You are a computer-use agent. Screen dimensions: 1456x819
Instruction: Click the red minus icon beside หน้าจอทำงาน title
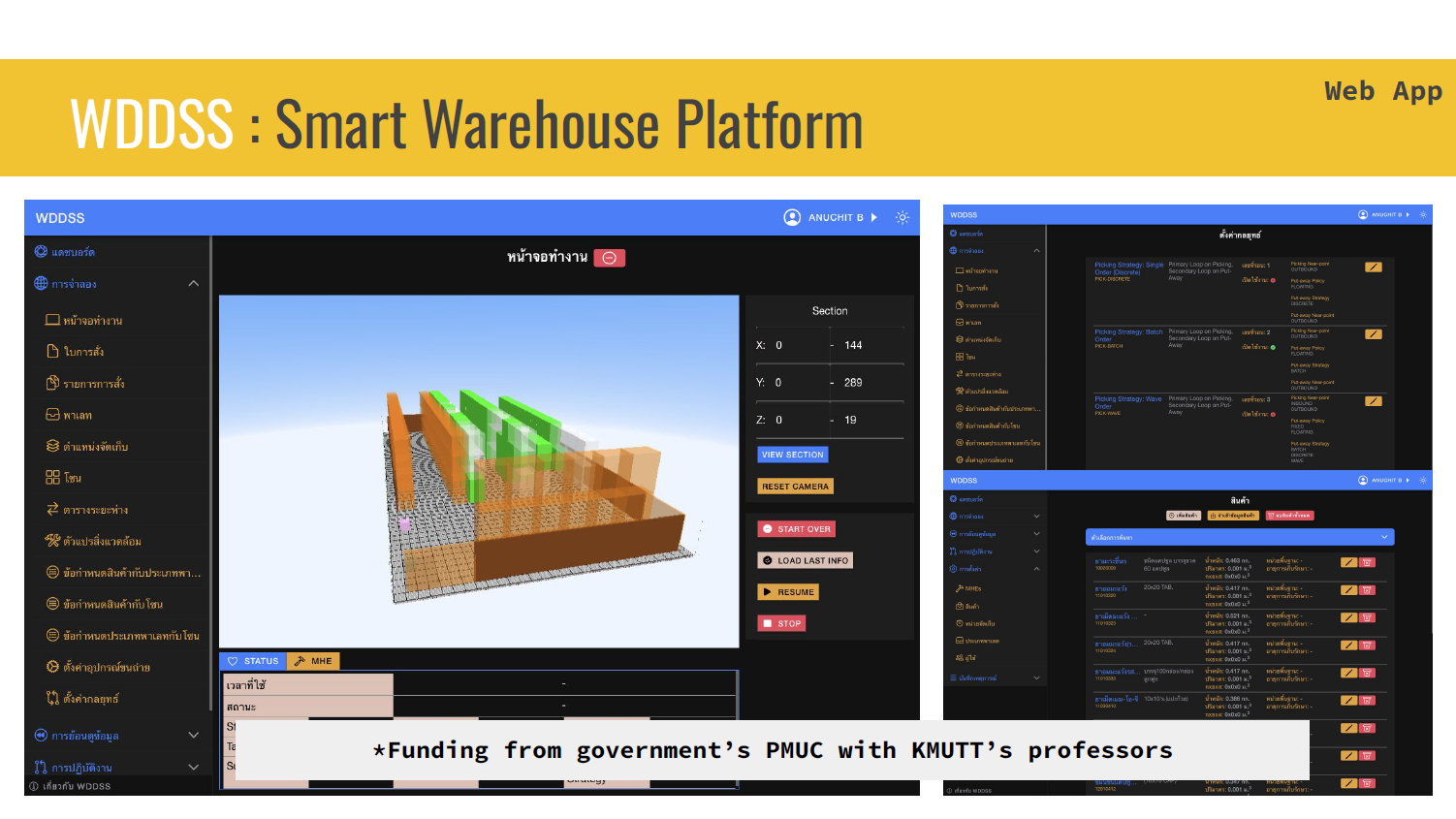click(x=610, y=258)
